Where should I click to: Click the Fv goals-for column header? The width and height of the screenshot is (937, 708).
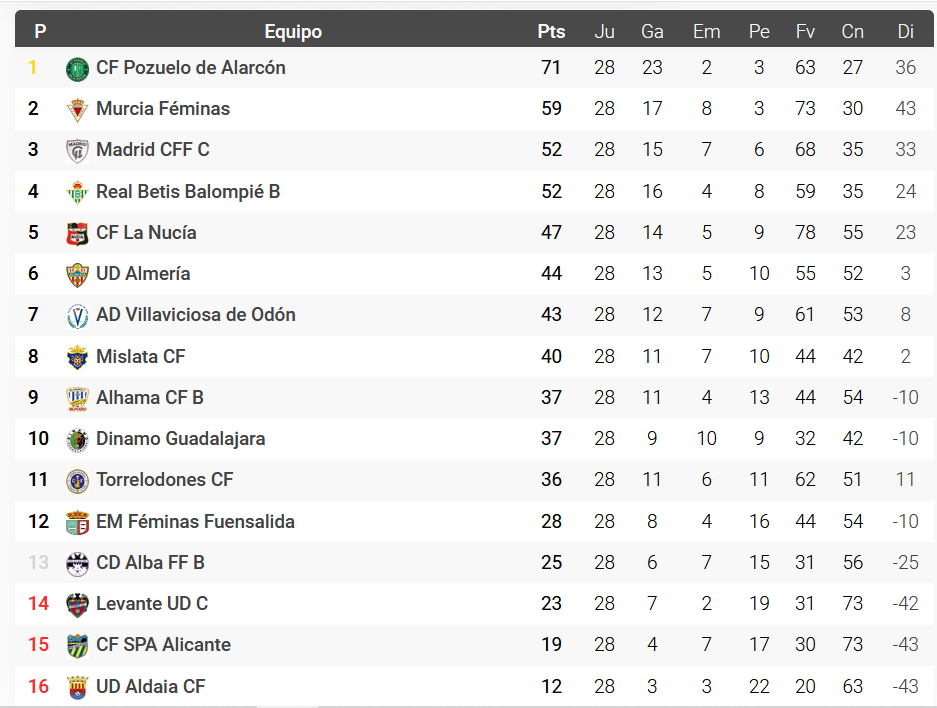coord(805,31)
